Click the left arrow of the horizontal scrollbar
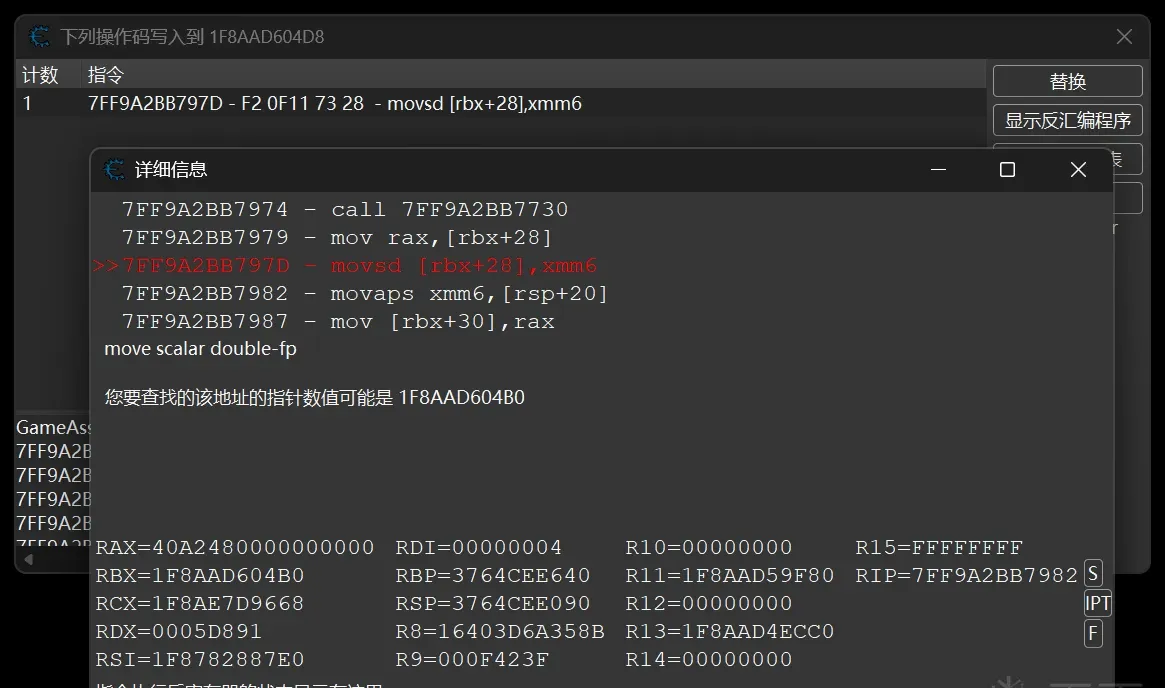 [29, 560]
